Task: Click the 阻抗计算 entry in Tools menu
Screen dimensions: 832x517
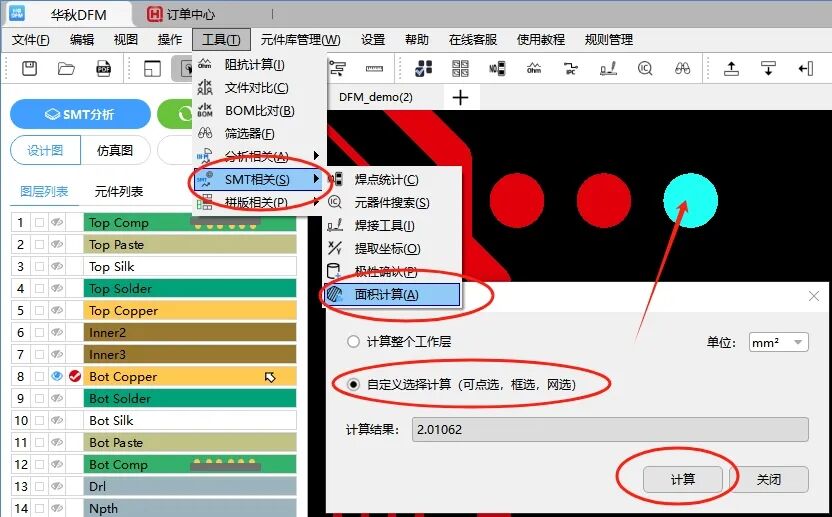Action: [254, 65]
